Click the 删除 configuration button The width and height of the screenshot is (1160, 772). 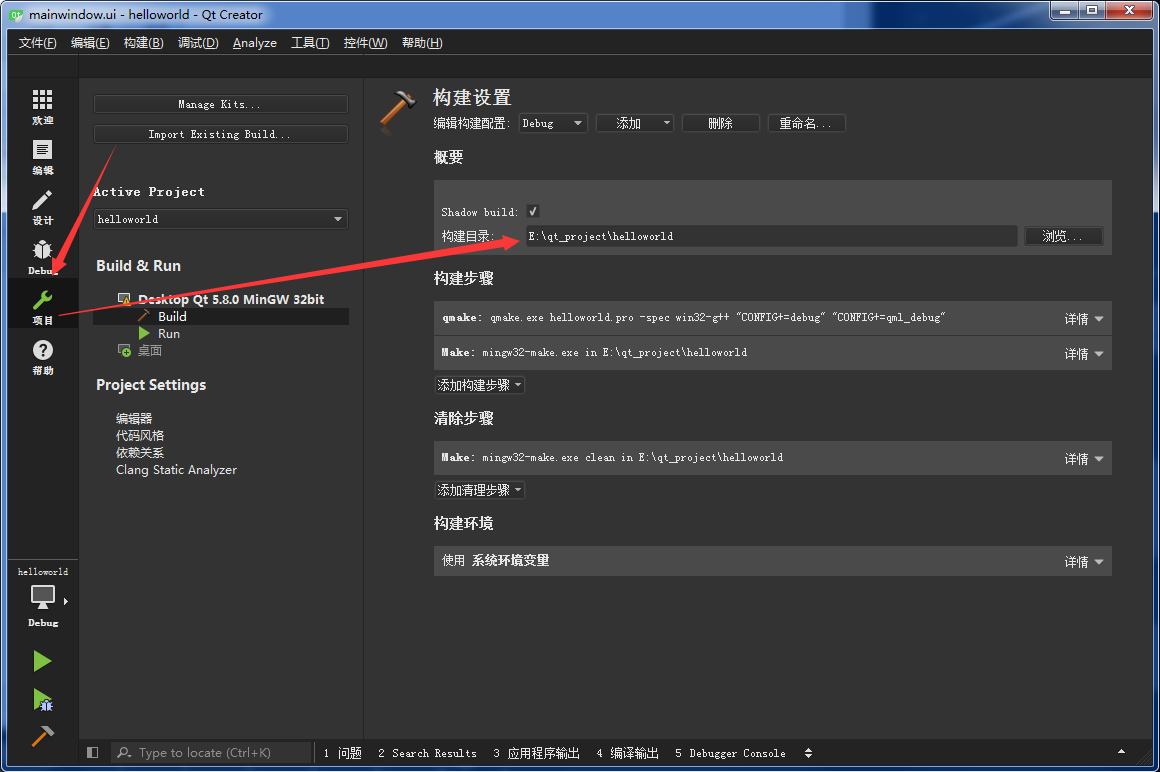click(x=721, y=123)
